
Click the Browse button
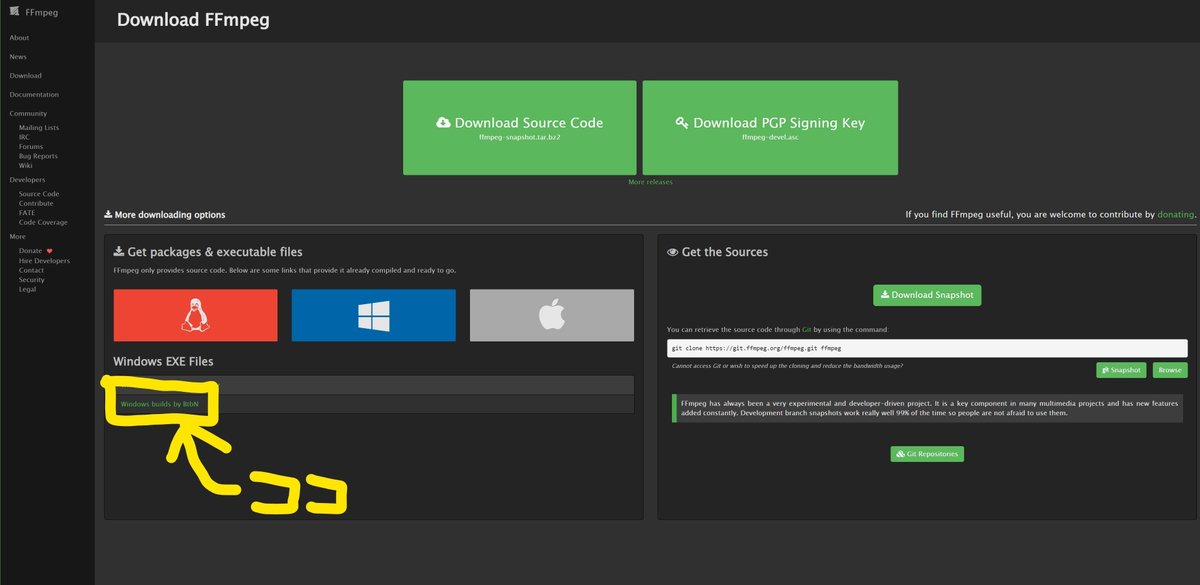coord(1170,370)
